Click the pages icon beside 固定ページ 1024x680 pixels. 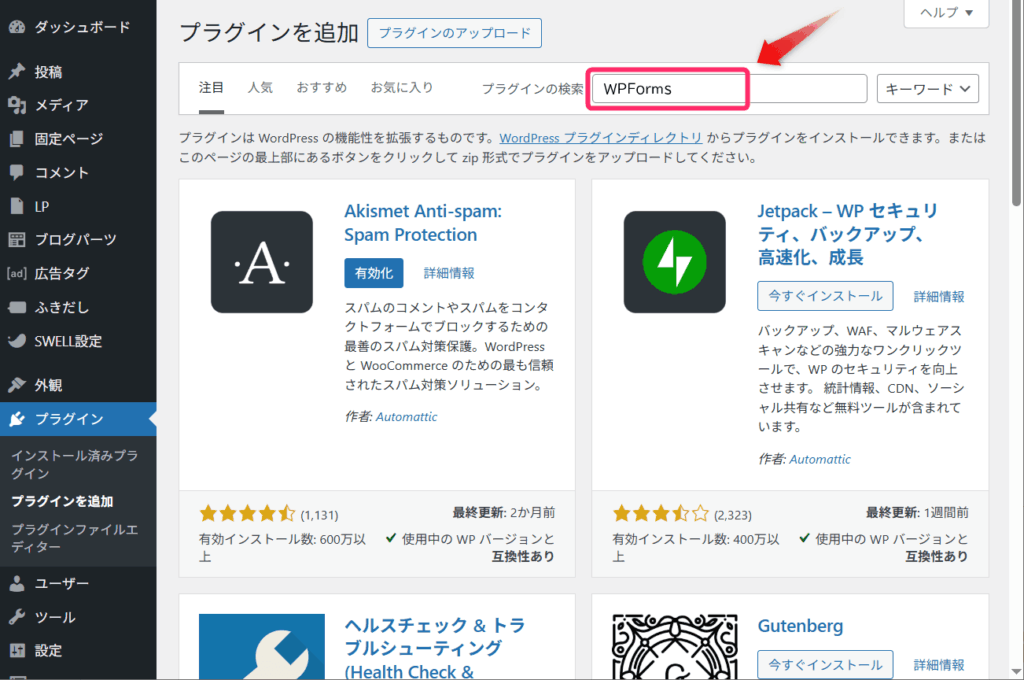pos(17,138)
